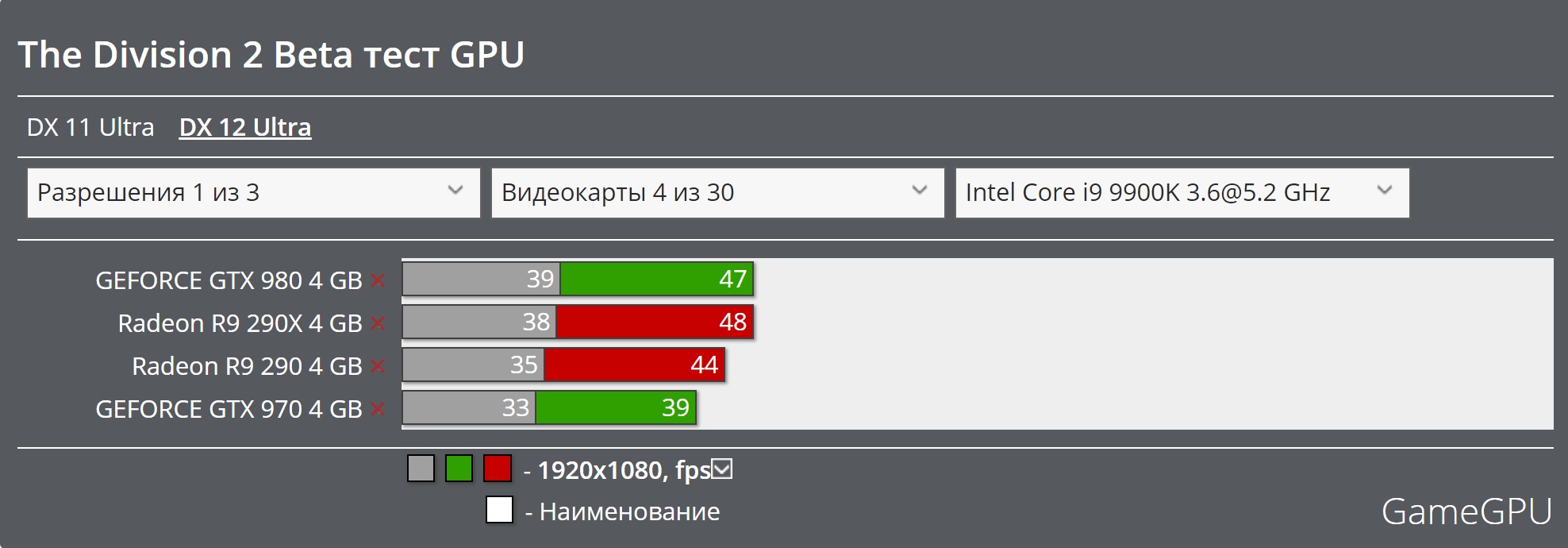Click the green legend color swatch
The height and width of the screenshot is (548, 1568).
click(459, 469)
